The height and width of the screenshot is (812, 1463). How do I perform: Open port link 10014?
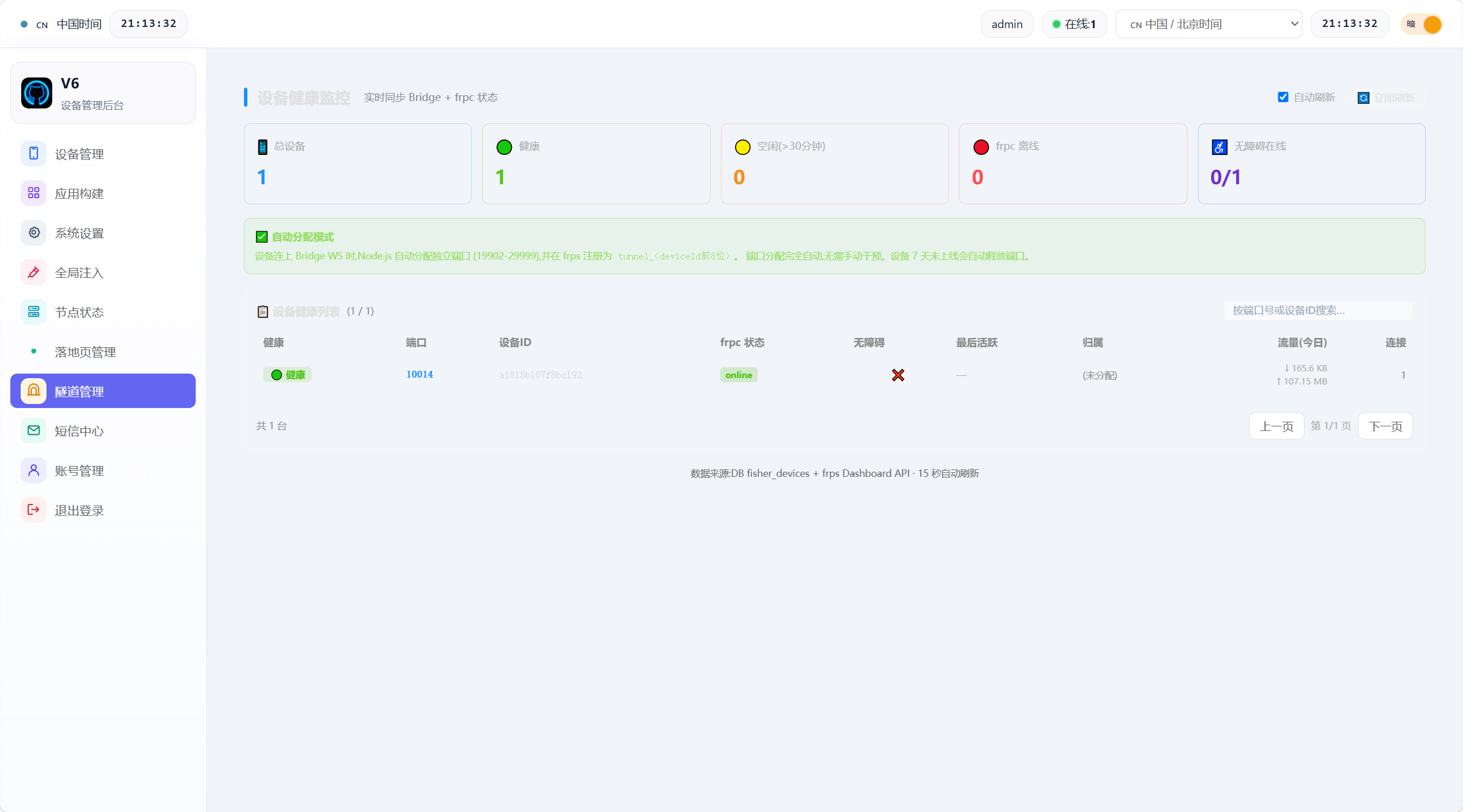420,374
